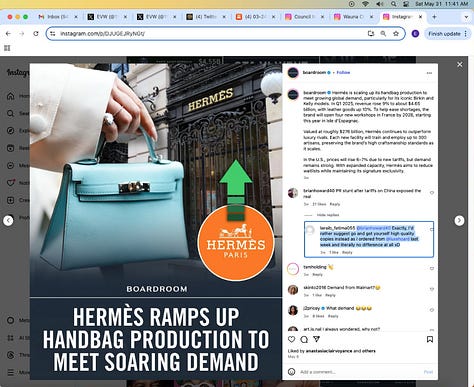Switch to the Gmail Inbox tab
The height and width of the screenshot is (387, 474).
[x=57, y=17]
